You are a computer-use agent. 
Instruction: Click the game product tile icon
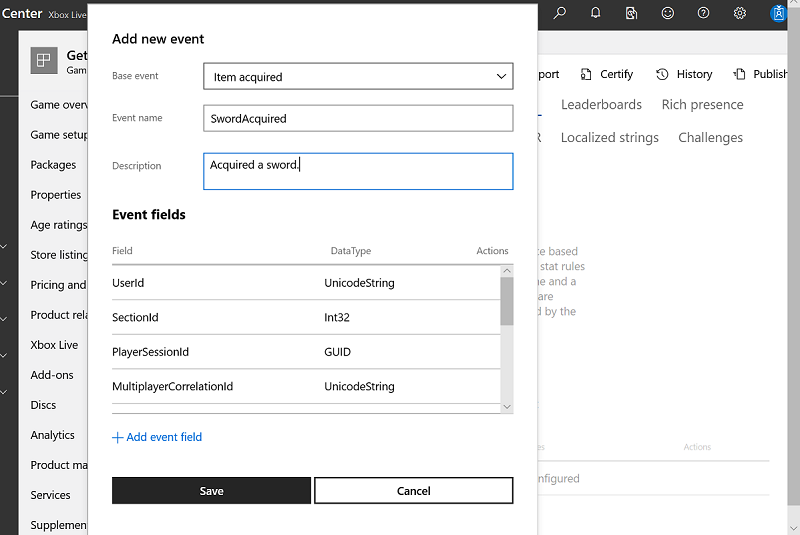(x=44, y=61)
